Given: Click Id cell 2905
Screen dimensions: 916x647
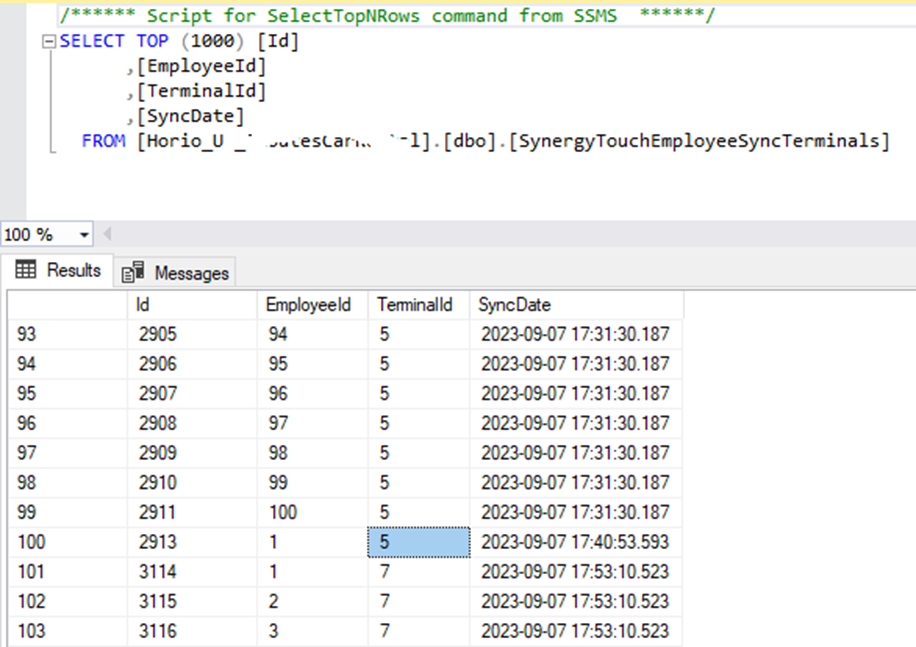Looking at the screenshot, I should coord(192,335).
